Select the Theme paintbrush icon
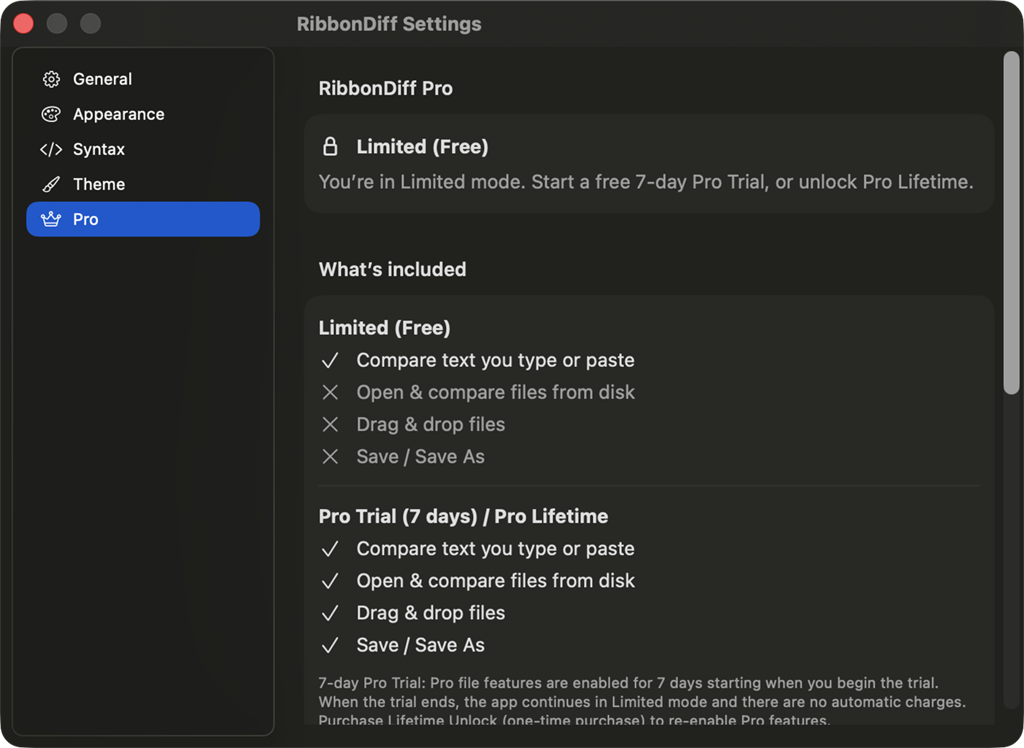This screenshot has height=748, width=1024. point(49,184)
